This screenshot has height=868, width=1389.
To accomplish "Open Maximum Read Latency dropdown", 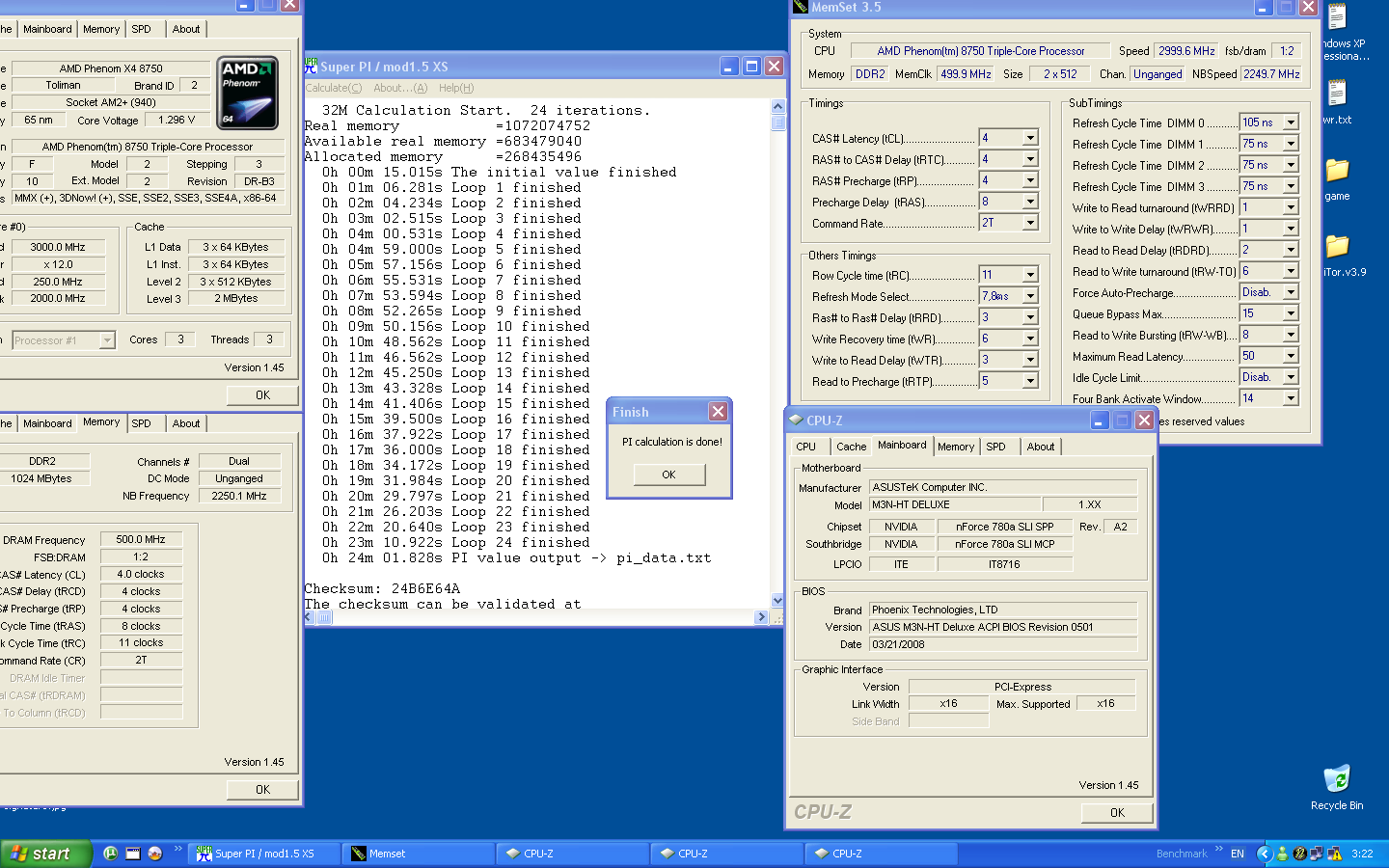I will [1291, 356].
